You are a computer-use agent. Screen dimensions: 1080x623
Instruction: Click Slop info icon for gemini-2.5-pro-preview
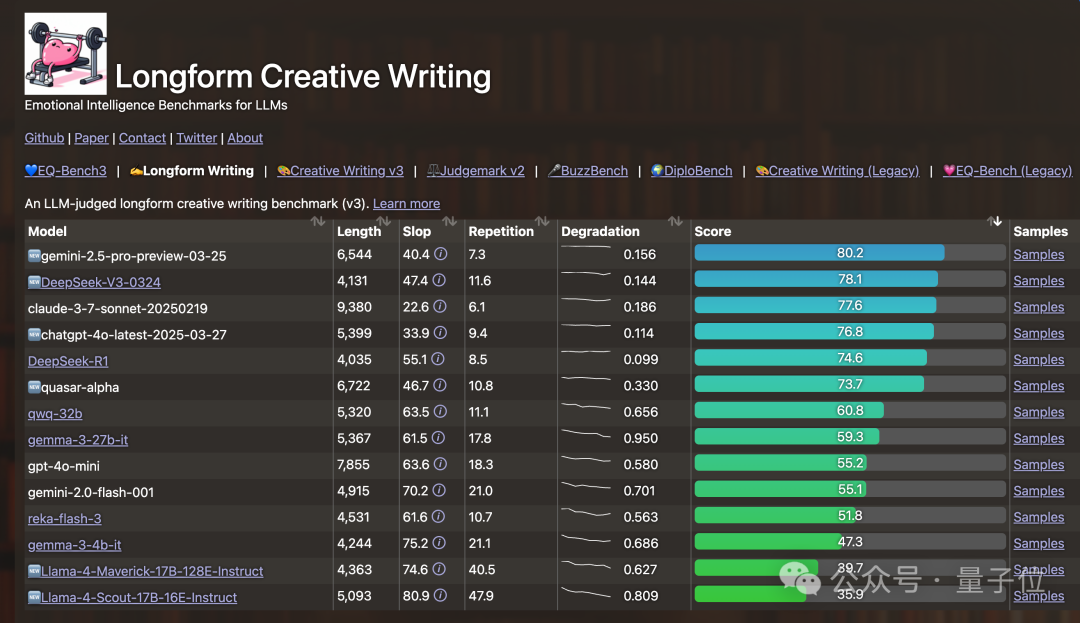tap(441, 254)
